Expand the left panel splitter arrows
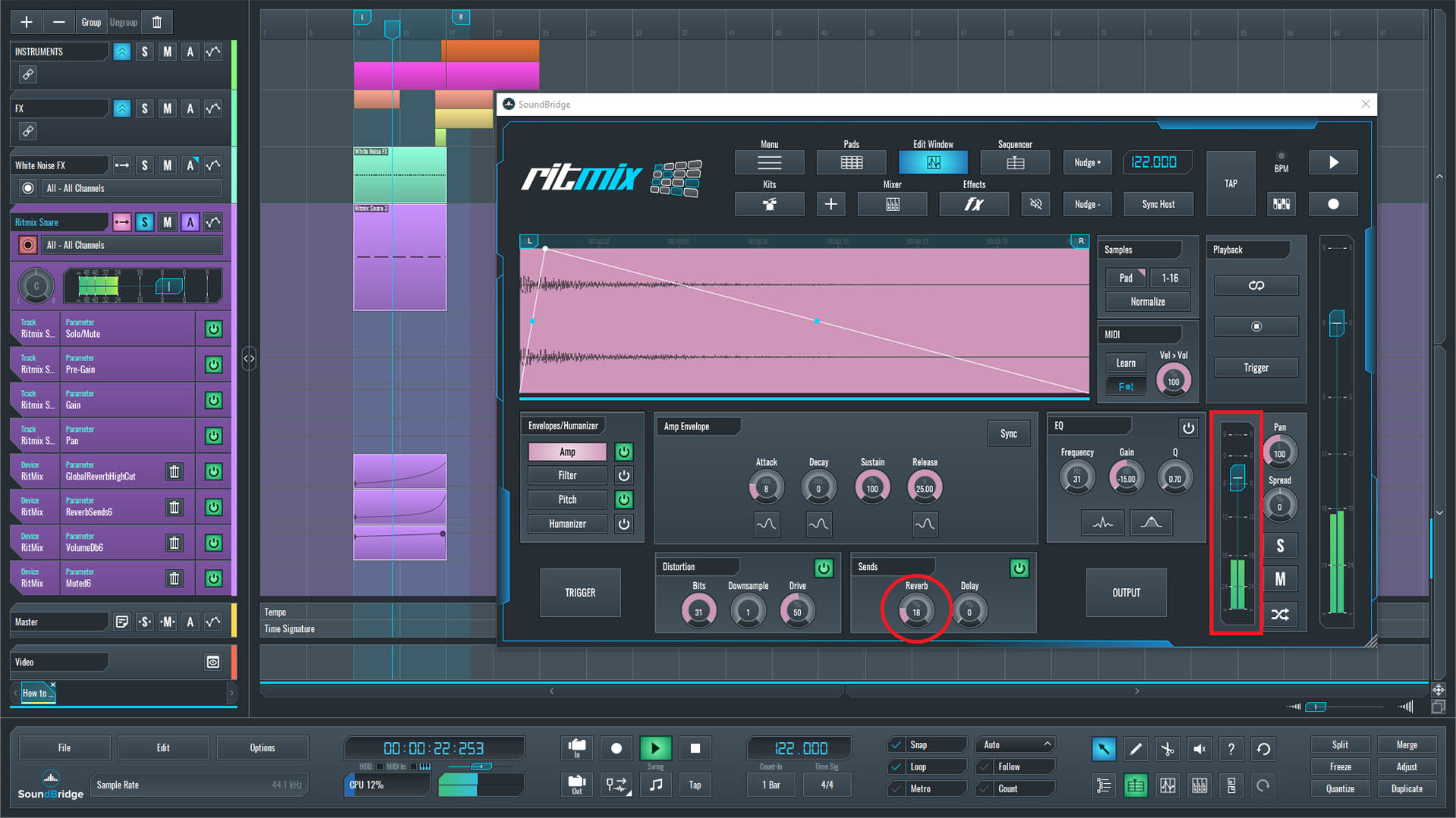 point(249,358)
